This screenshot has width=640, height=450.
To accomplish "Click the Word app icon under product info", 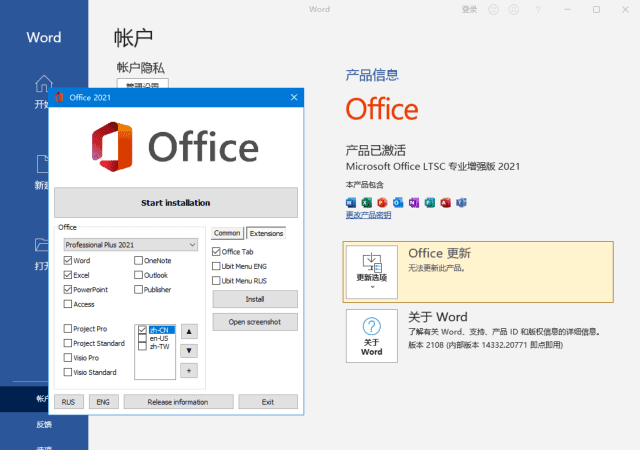I will click(351, 203).
